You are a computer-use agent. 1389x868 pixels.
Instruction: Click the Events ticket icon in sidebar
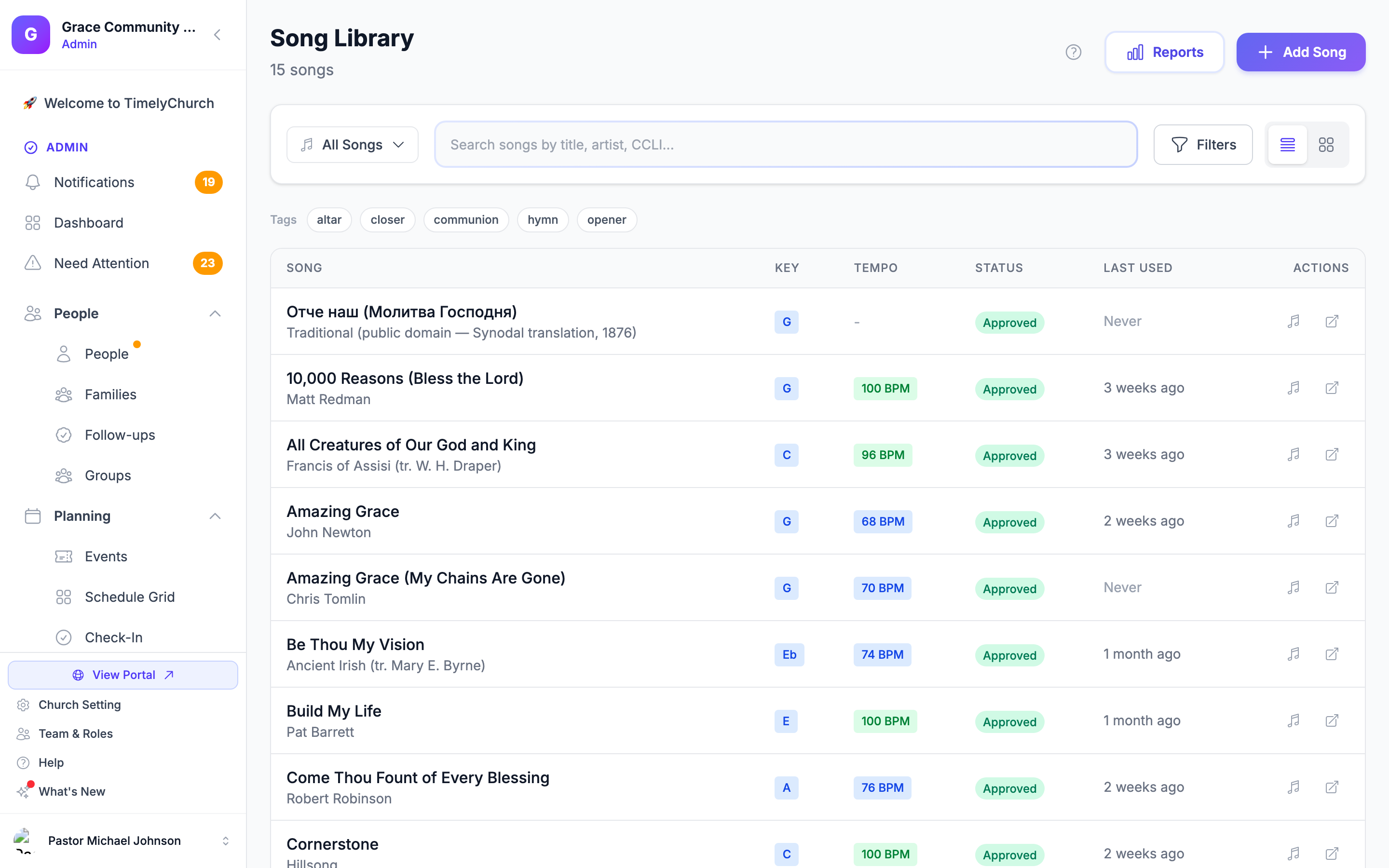pyautogui.click(x=64, y=556)
